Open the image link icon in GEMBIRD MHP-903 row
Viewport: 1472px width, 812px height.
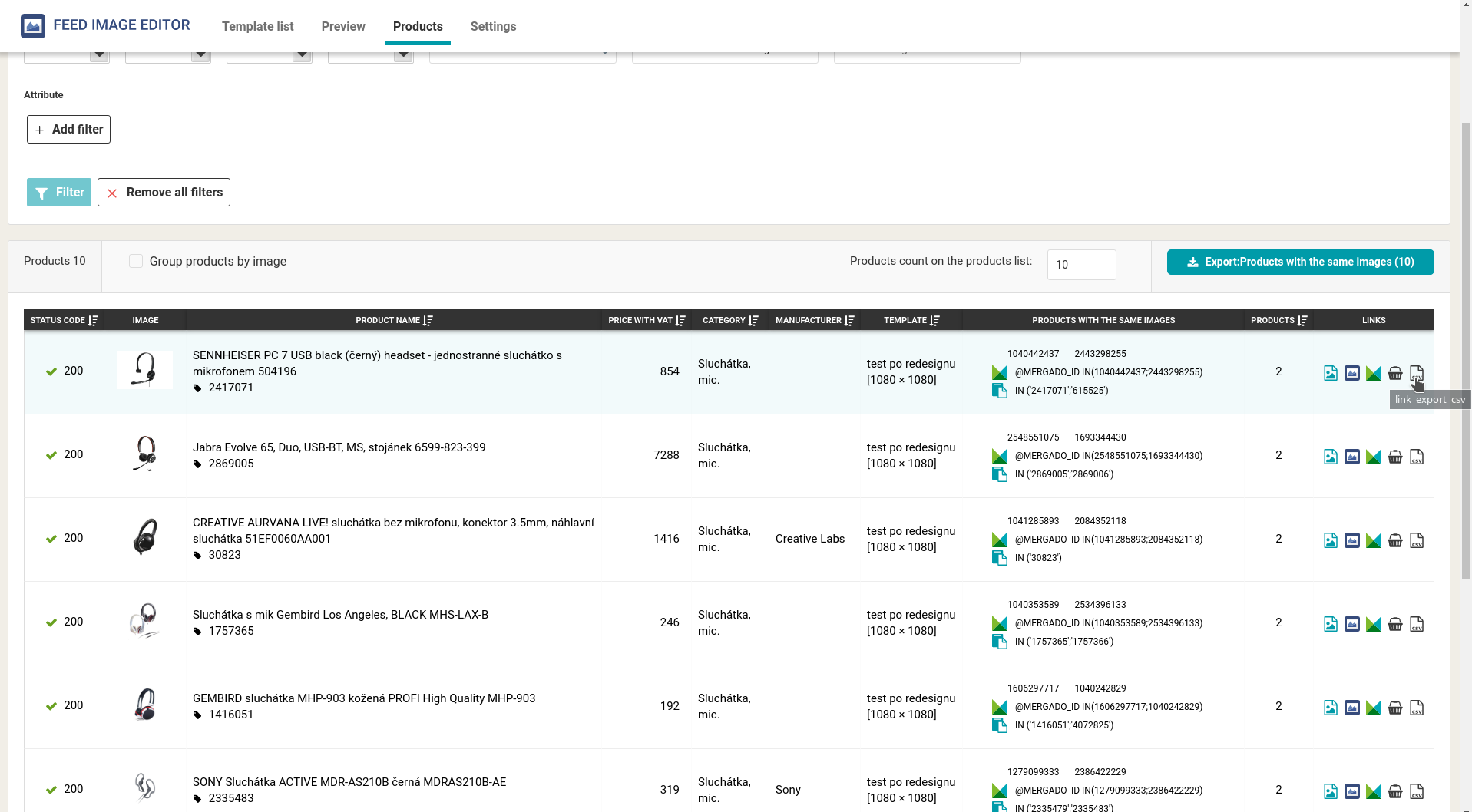[1331, 708]
